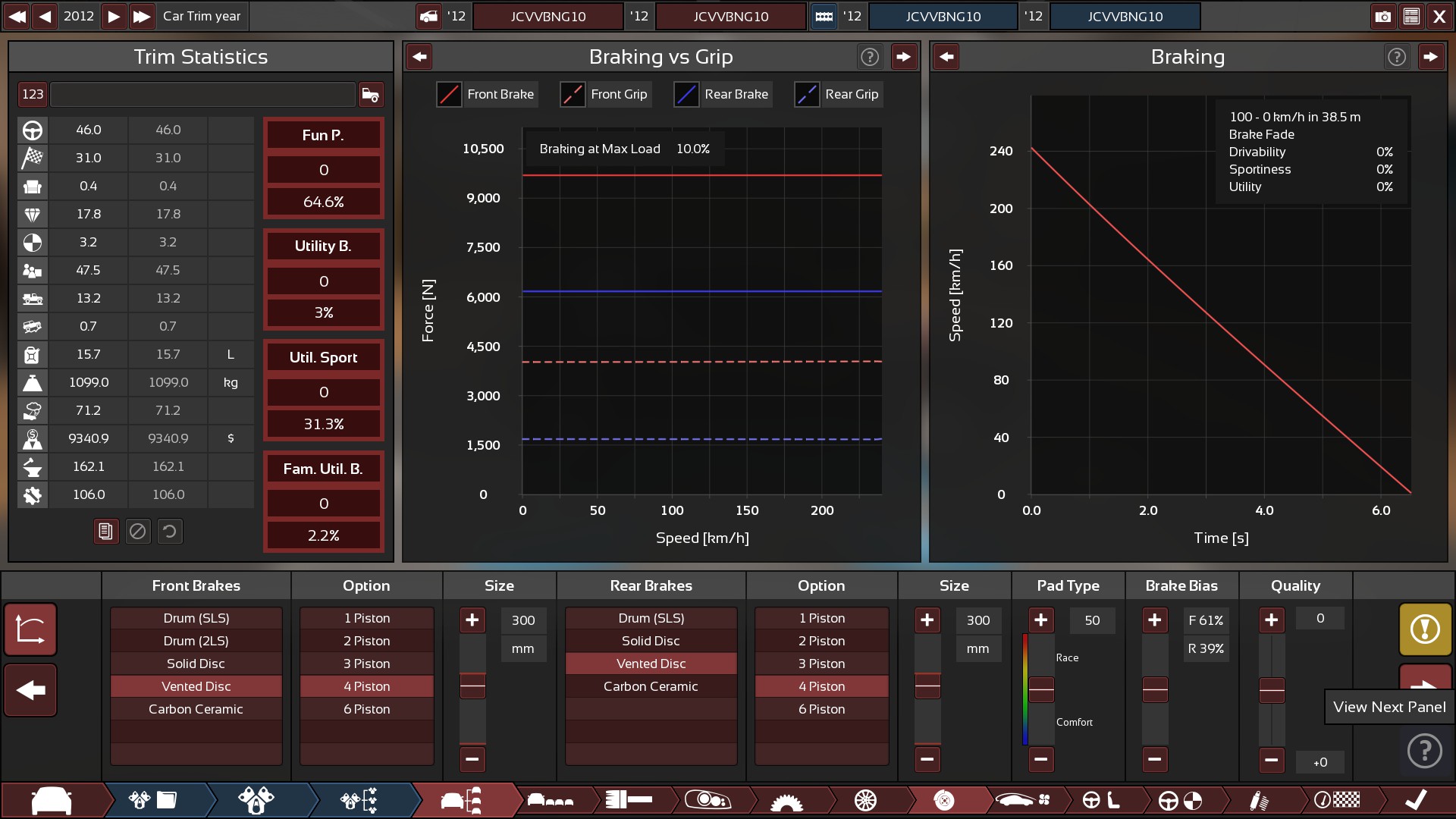This screenshot has height=819, width=1456.
Task: Open the car model body tab
Action: point(52,800)
